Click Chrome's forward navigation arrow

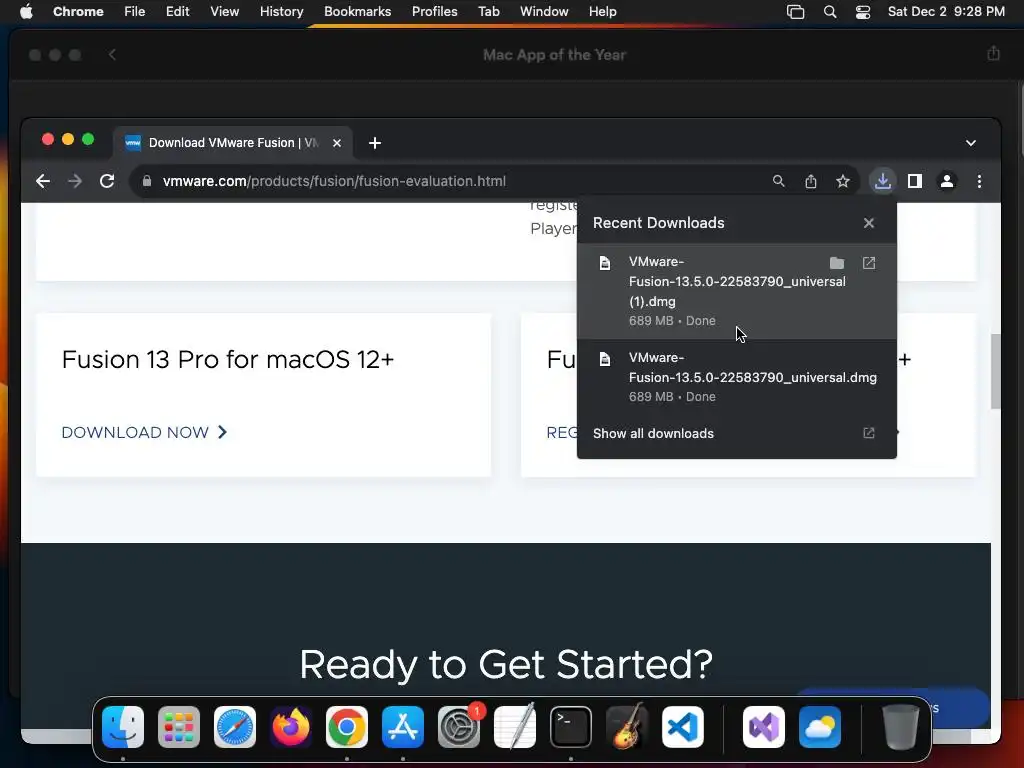coord(75,181)
